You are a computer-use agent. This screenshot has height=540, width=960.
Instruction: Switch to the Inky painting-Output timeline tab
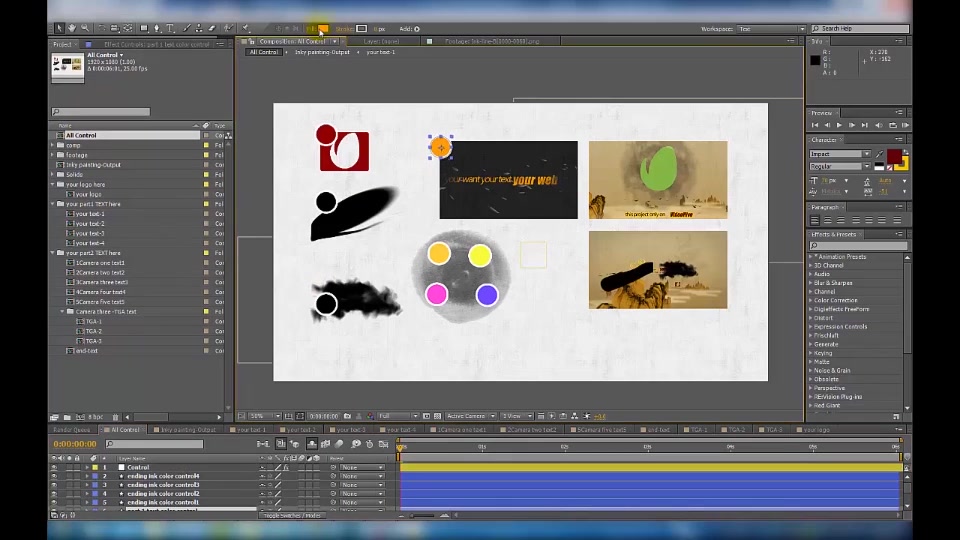[187, 430]
